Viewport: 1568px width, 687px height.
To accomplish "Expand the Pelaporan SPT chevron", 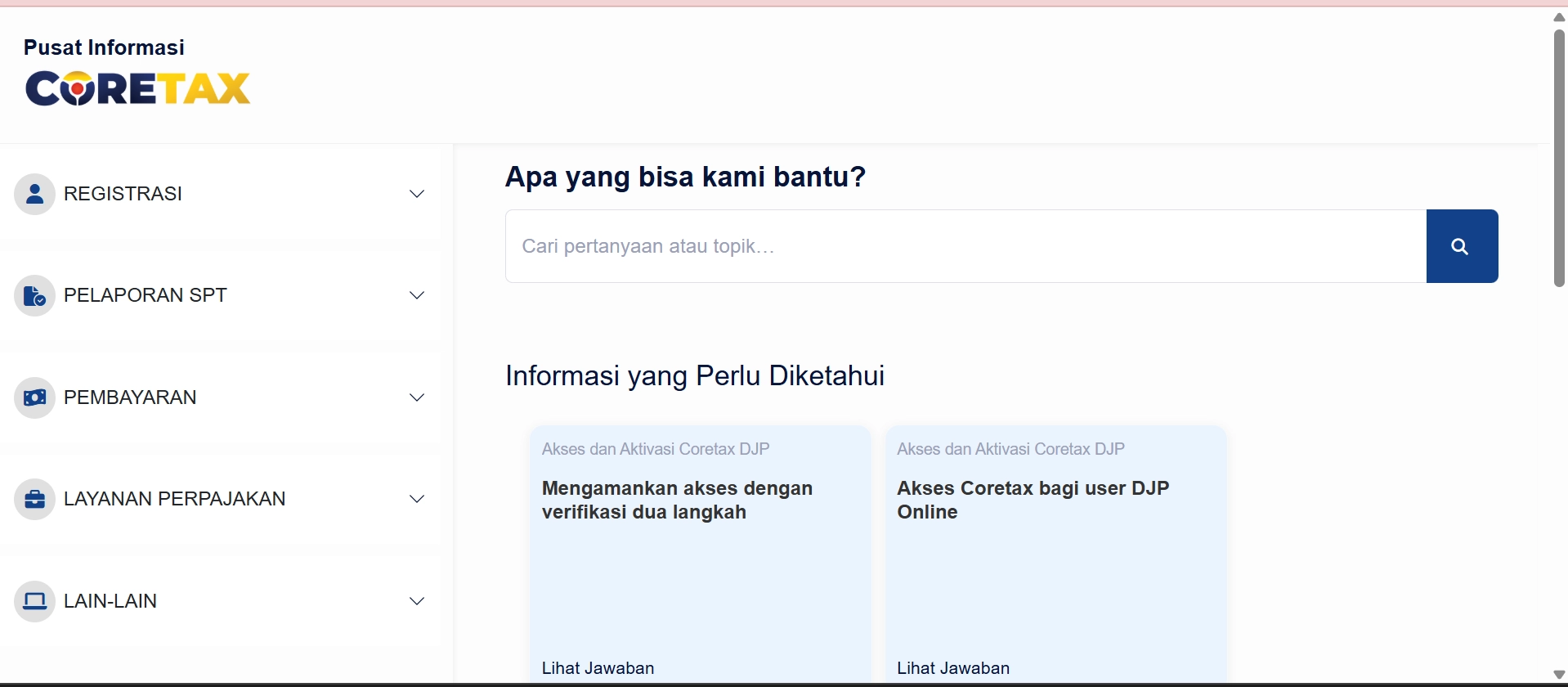I will click(417, 295).
